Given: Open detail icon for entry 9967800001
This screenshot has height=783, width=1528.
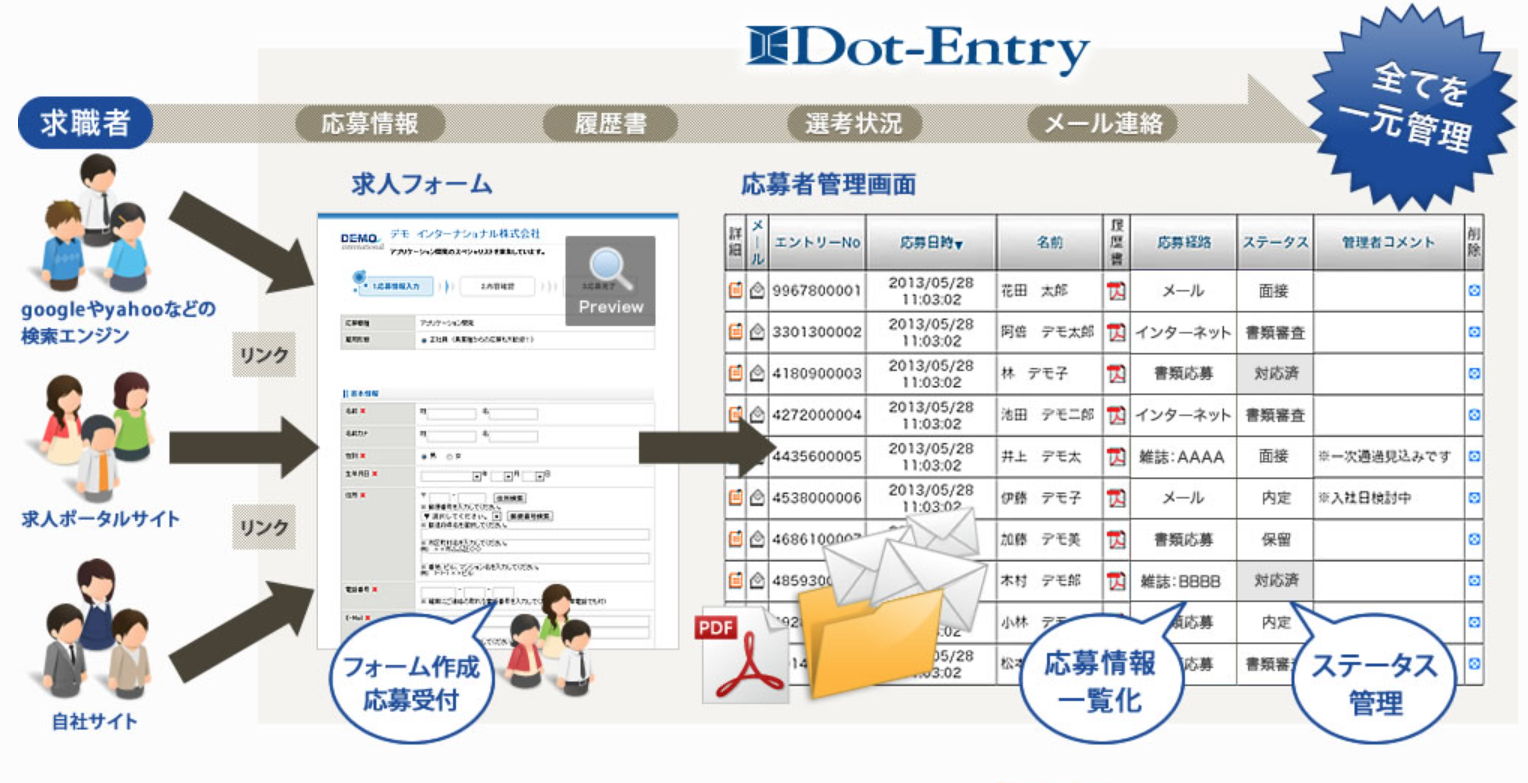Looking at the screenshot, I should [735, 291].
